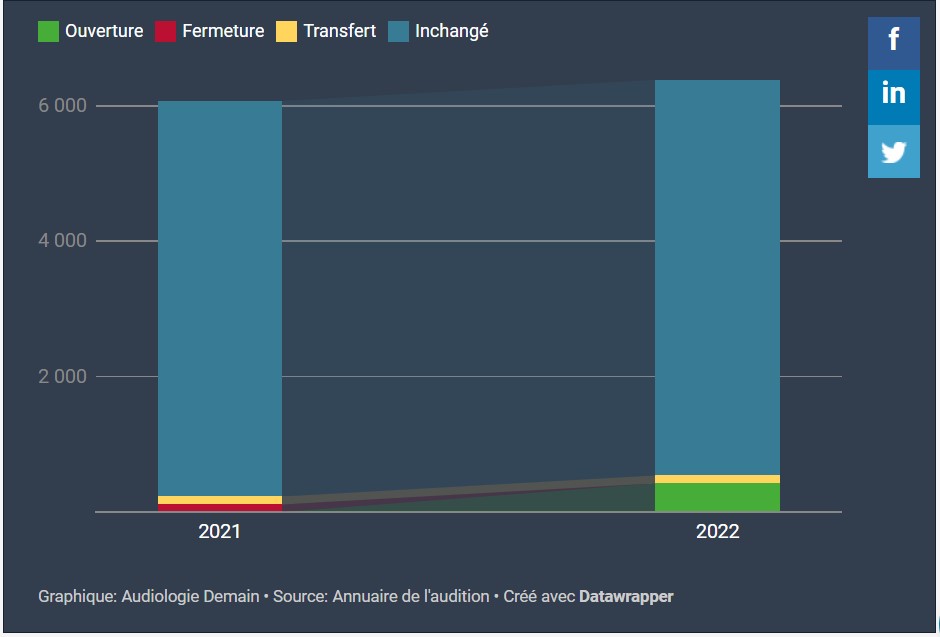The height and width of the screenshot is (637, 940).
Task: Select the Ouverture legend label
Action: pyautogui.click(x=104, y=32)
